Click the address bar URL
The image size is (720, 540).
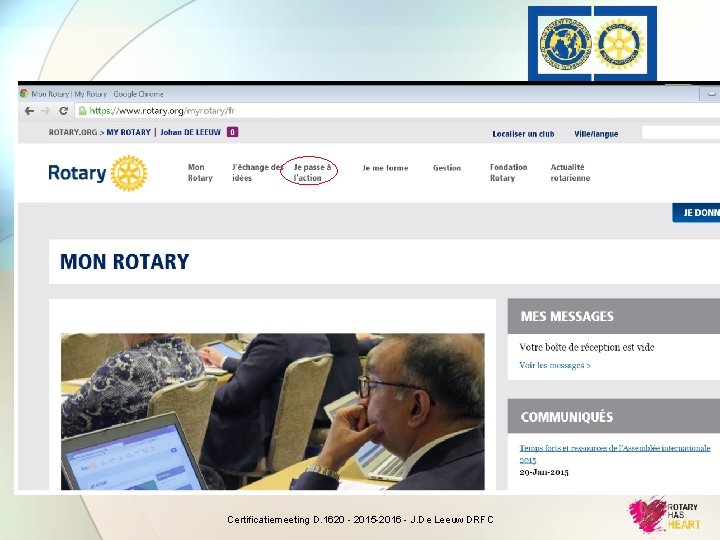(x=162, y=111)
